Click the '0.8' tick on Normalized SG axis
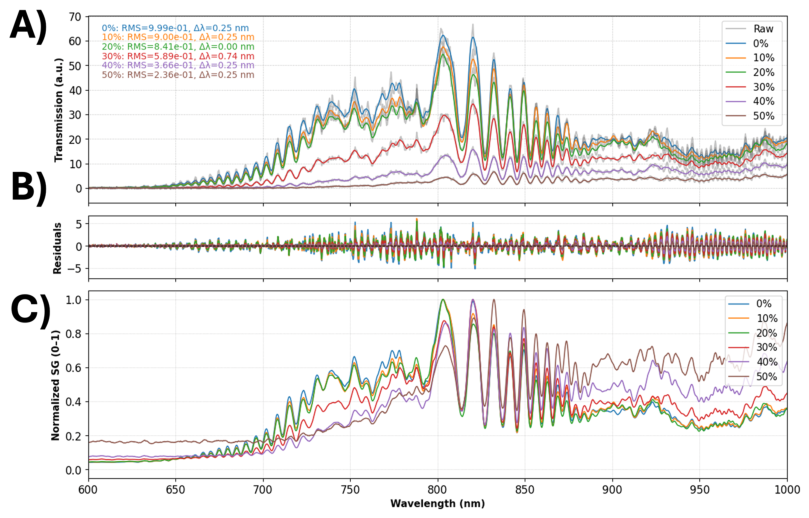The height and width of the screenshot is (518, 809). coord(75,334)
